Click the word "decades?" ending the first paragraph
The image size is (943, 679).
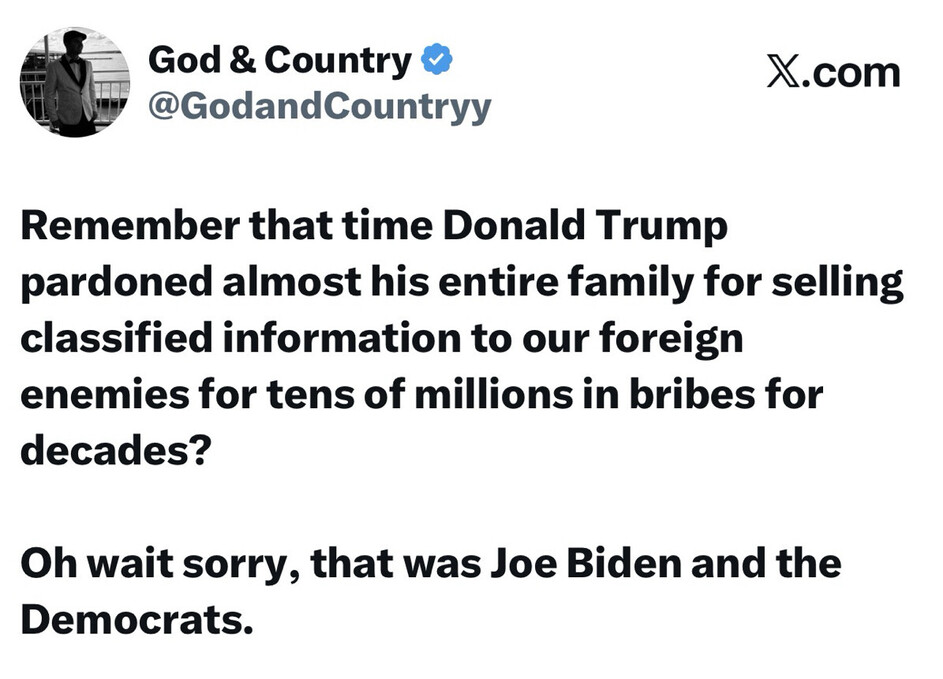(x=113, y=451)
